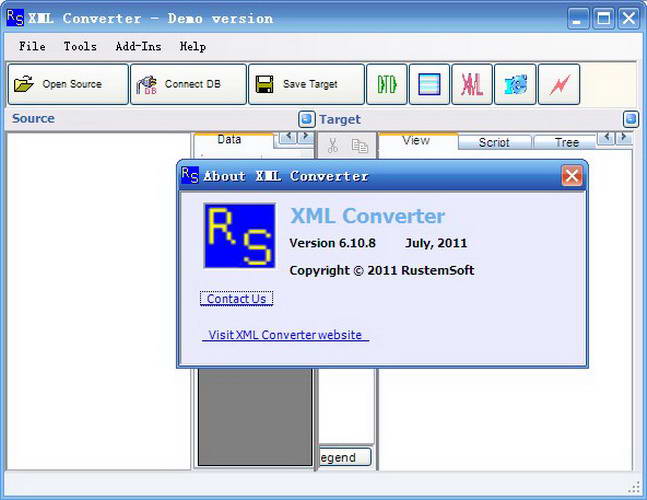
Task: Click the blue button beside the Source header
Action: point(306,119)
